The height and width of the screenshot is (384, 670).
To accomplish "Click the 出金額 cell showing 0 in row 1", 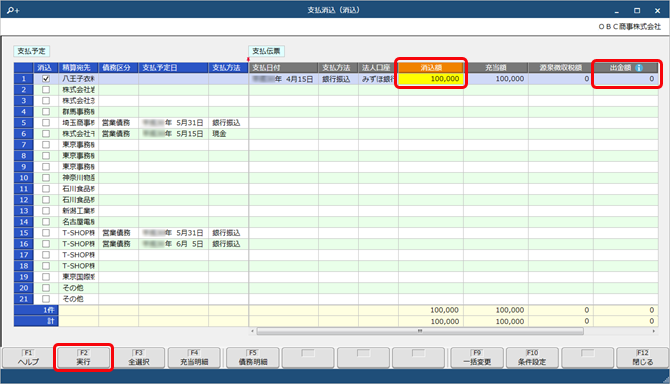I will [x=626, y=79].
